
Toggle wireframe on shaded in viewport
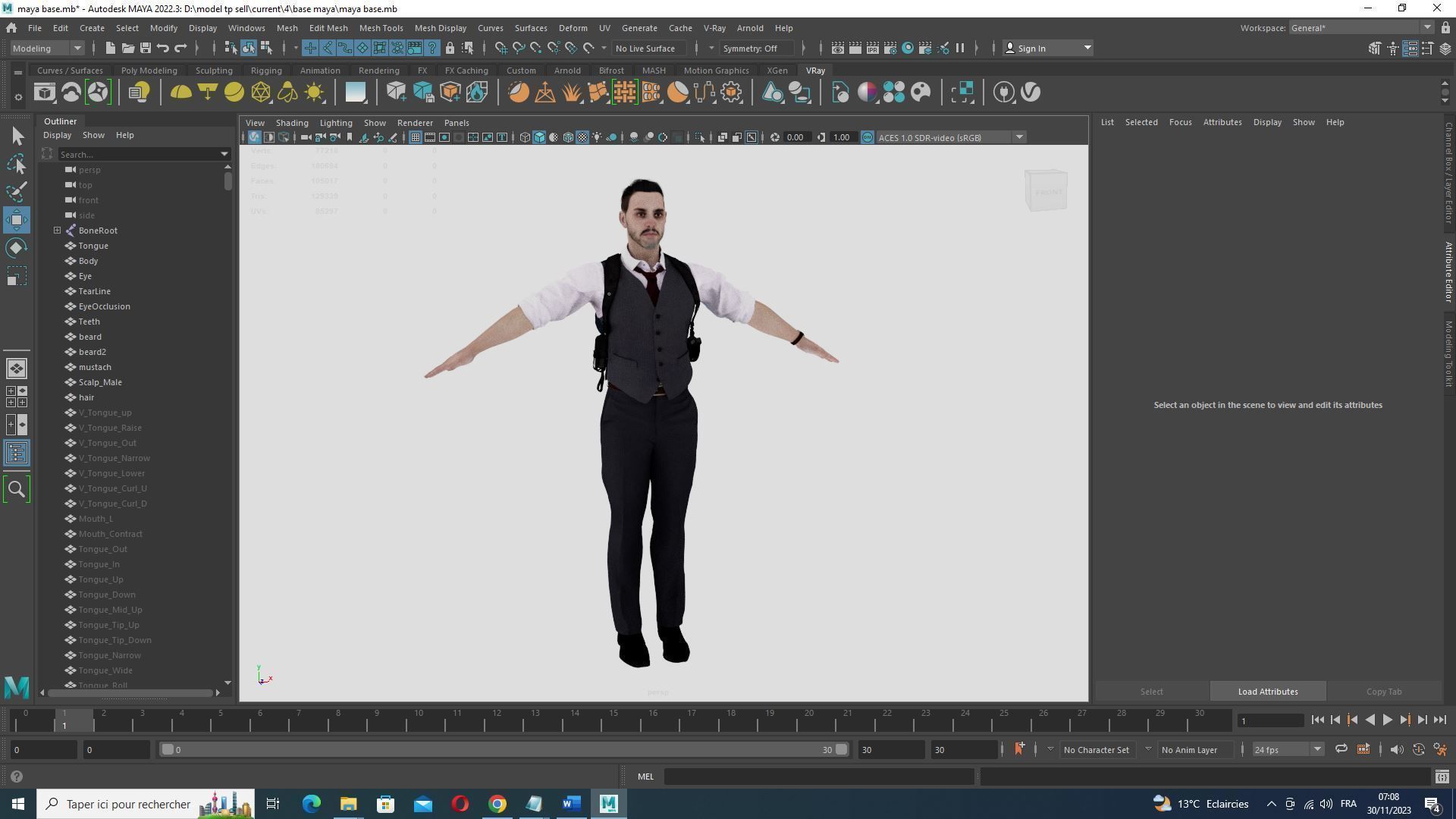click(569, 137)
